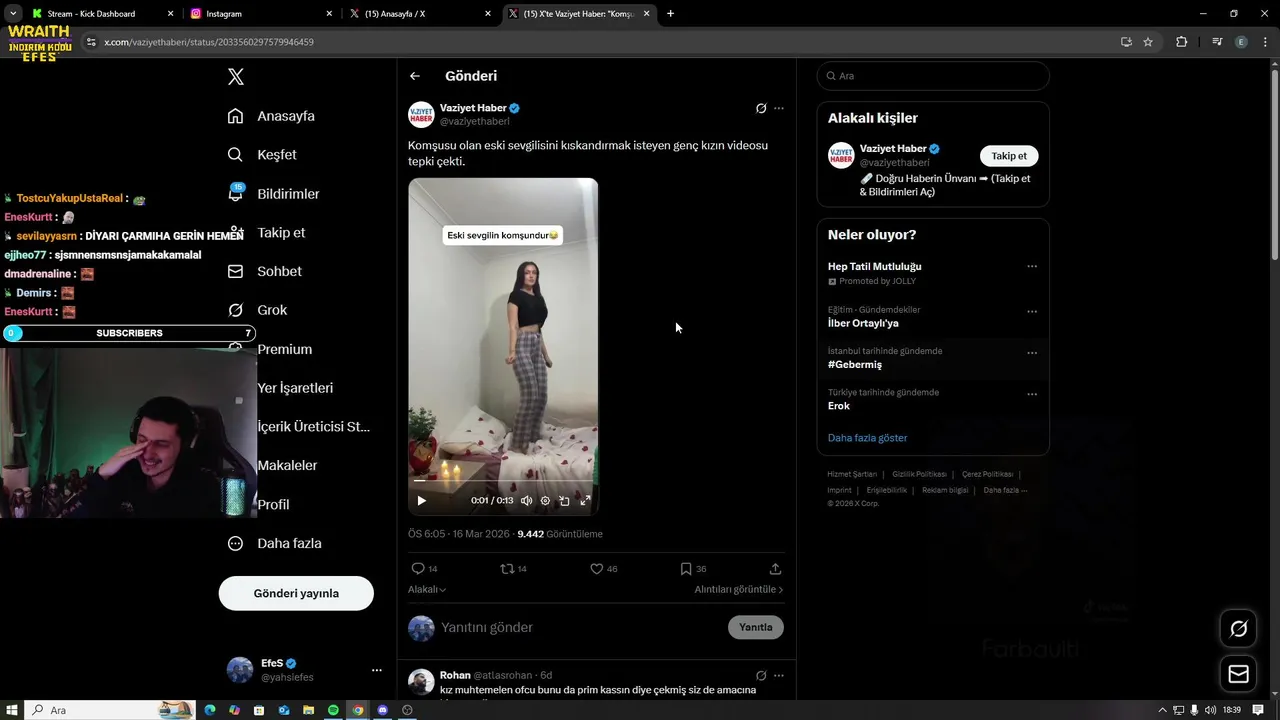Open Sohbet messages in the sidebar
Image resolution: width=1280 pixels, height=720 pixels.
[265, 271]
